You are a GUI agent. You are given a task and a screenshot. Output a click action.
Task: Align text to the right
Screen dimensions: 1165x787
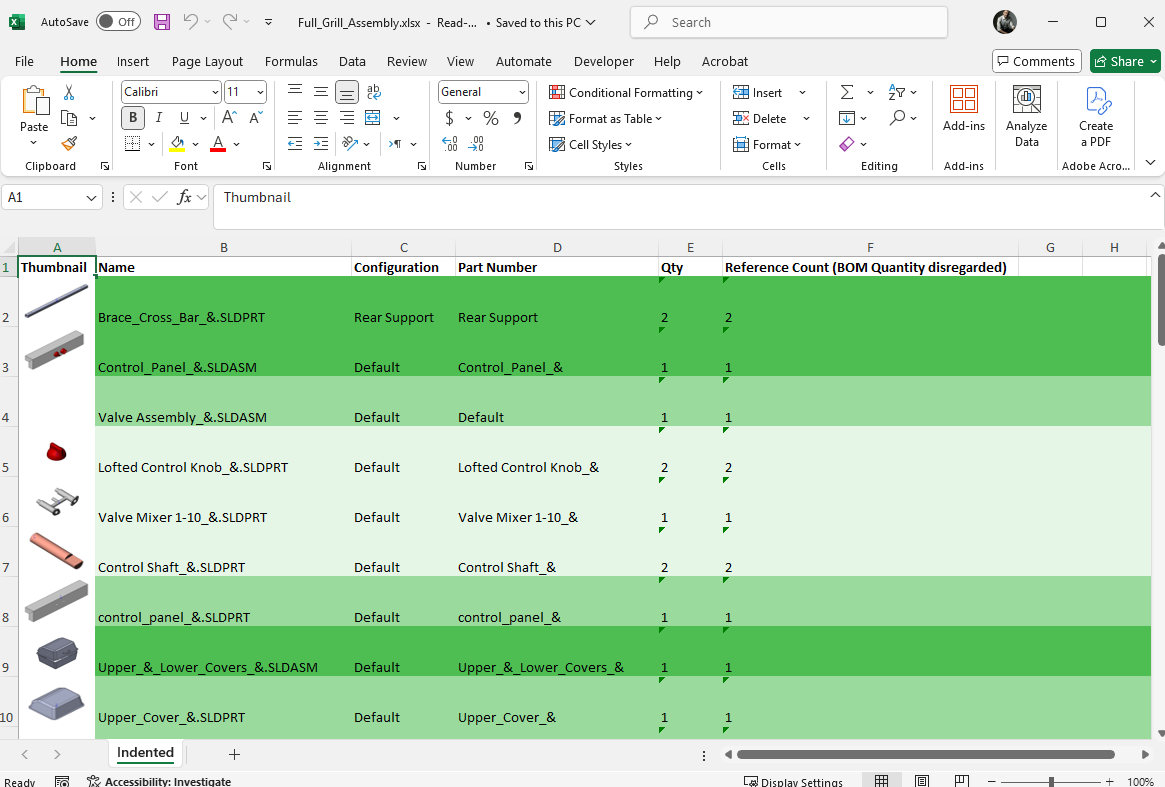click(x=347, y=117)
